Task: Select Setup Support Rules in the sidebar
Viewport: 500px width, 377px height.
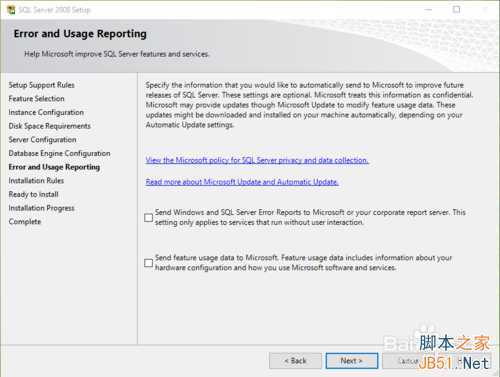Action: (42, 85)
